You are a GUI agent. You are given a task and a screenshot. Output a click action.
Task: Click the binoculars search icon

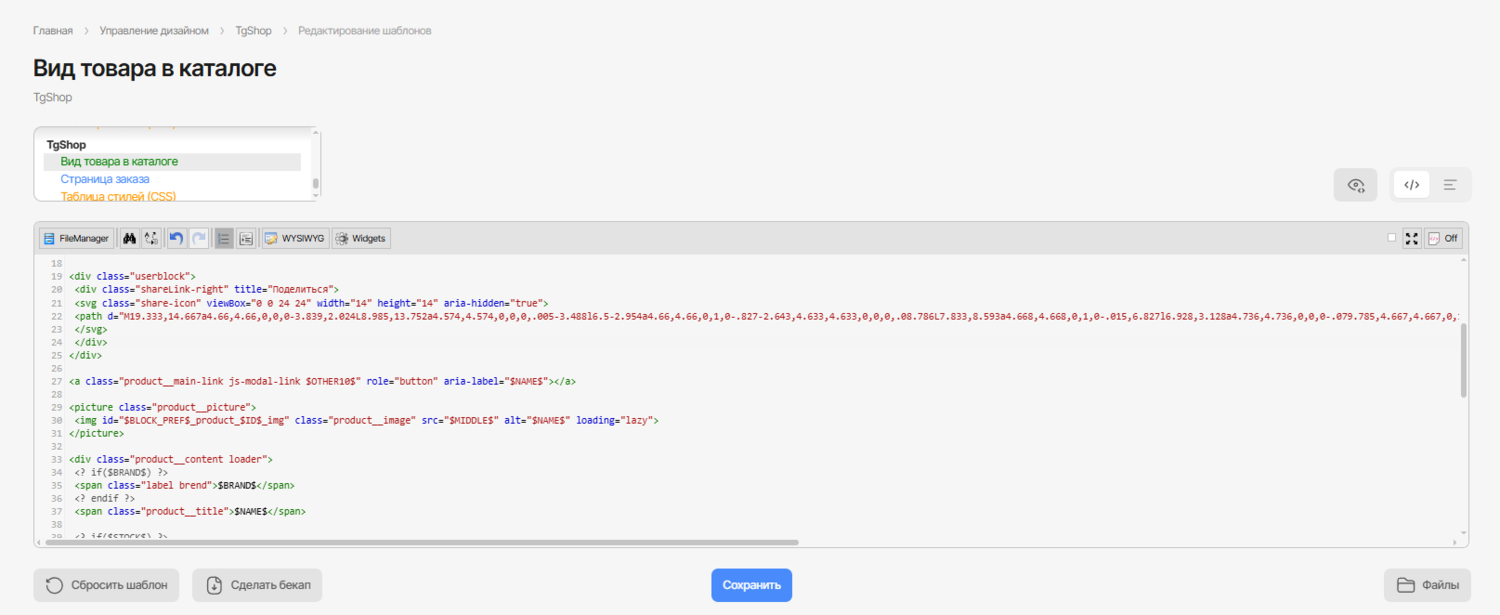(129, 239)
